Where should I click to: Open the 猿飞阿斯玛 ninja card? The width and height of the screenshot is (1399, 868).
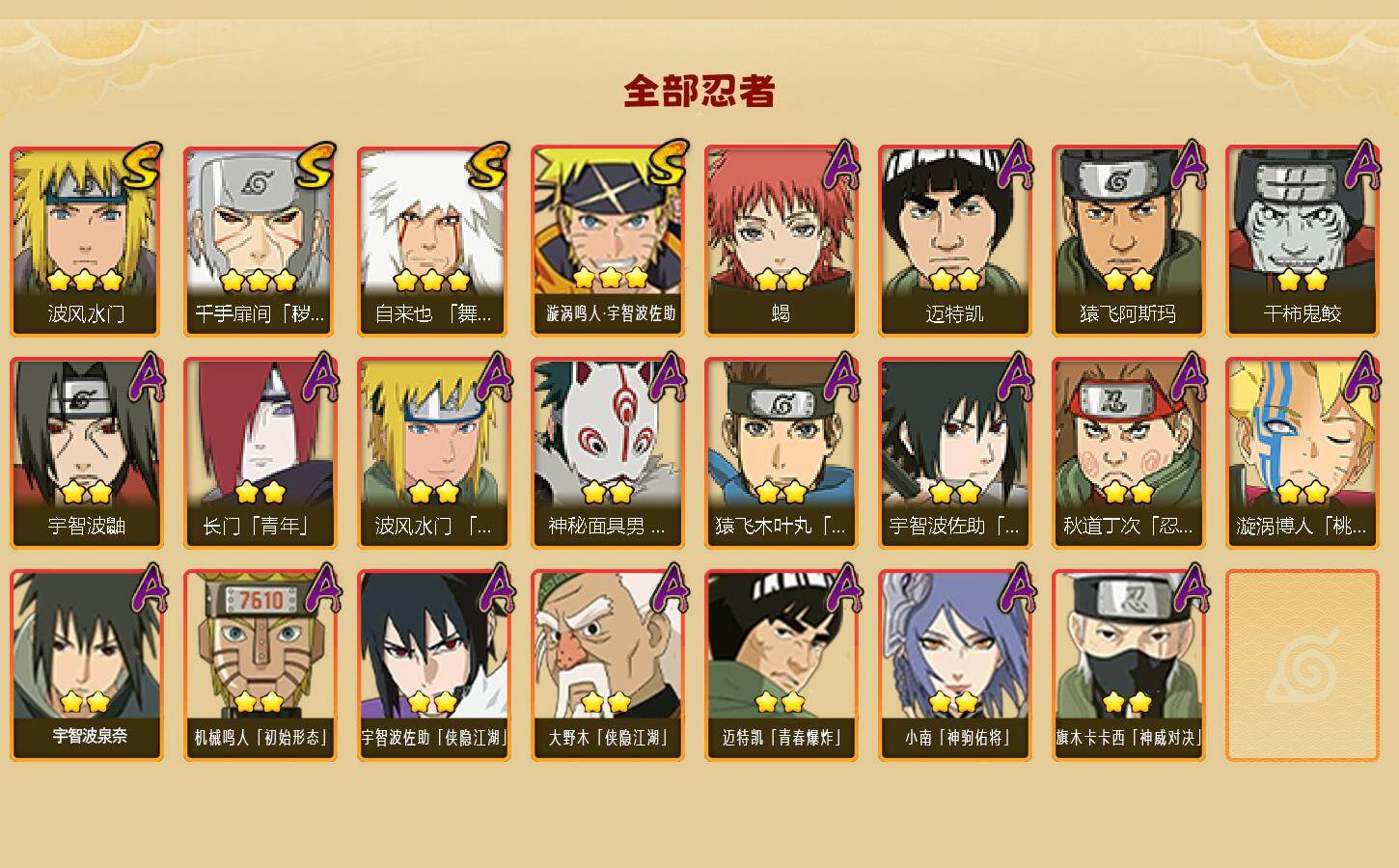1129,241
